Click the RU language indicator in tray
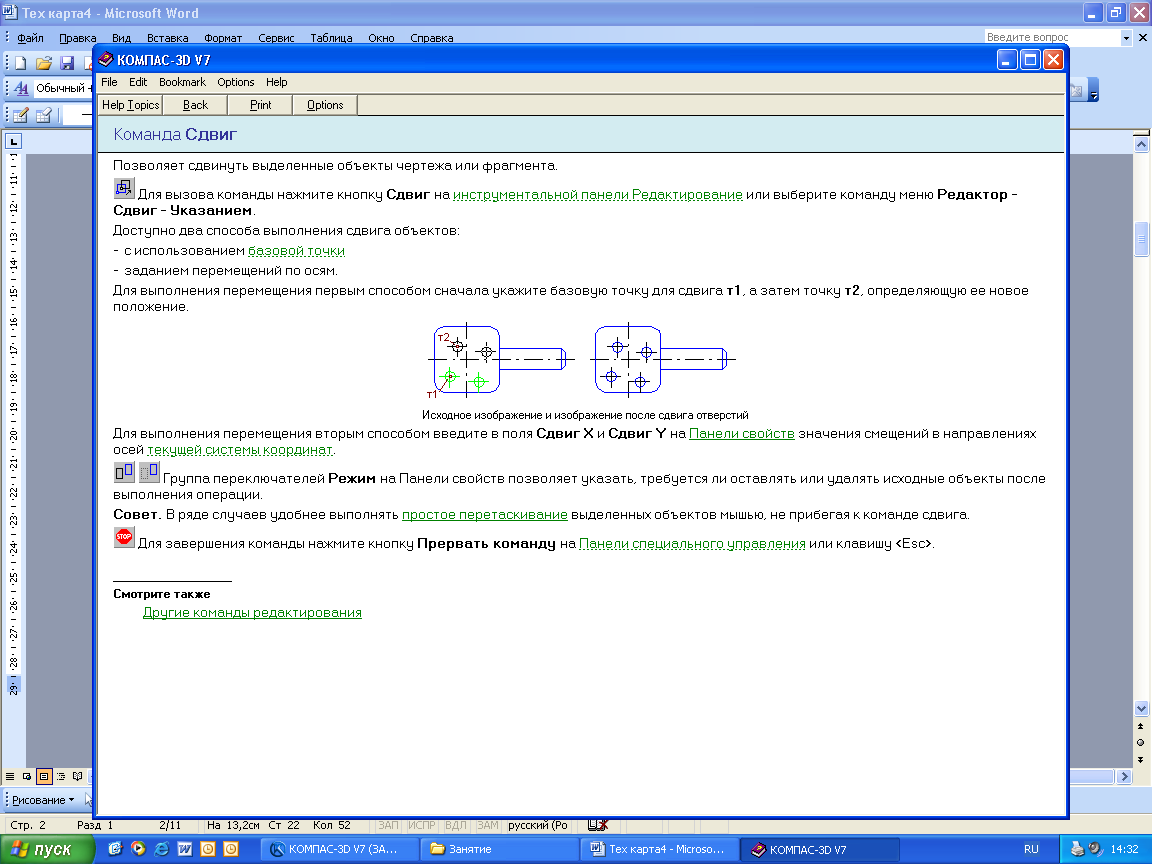1152x864 pixels. (x=1031, y=849)
